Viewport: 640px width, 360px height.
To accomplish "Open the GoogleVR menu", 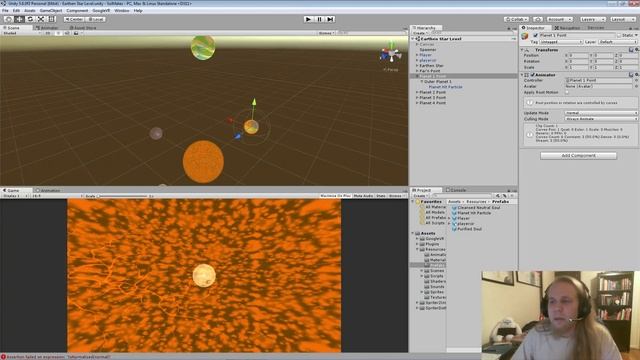I will point(101,11).
